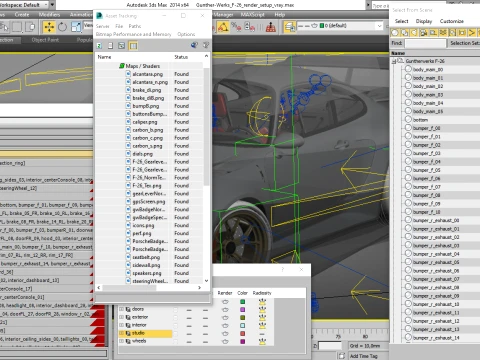Open the Manage Layers icon in toolbar
The height and width of the screenshot is (360, 480).
(290, 27)
